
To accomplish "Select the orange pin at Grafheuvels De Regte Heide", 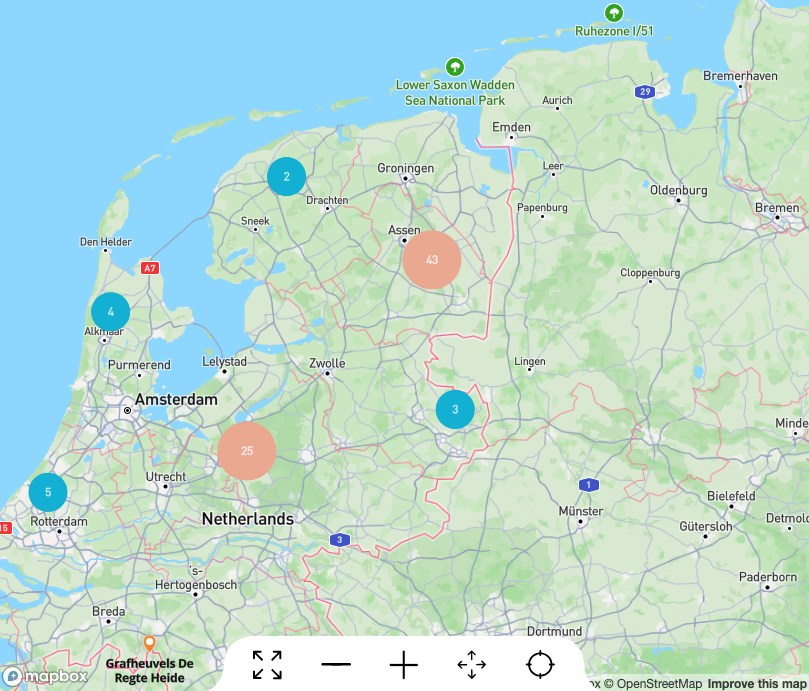I will click(x=149, y=644).
